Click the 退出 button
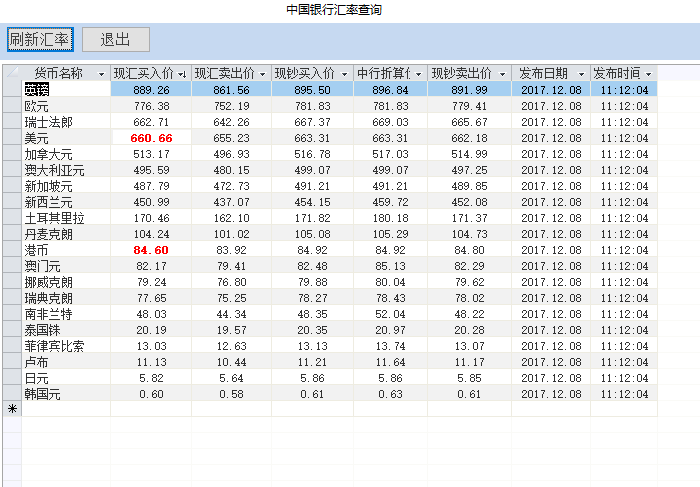The image size is (700, 487). point(116,39)
